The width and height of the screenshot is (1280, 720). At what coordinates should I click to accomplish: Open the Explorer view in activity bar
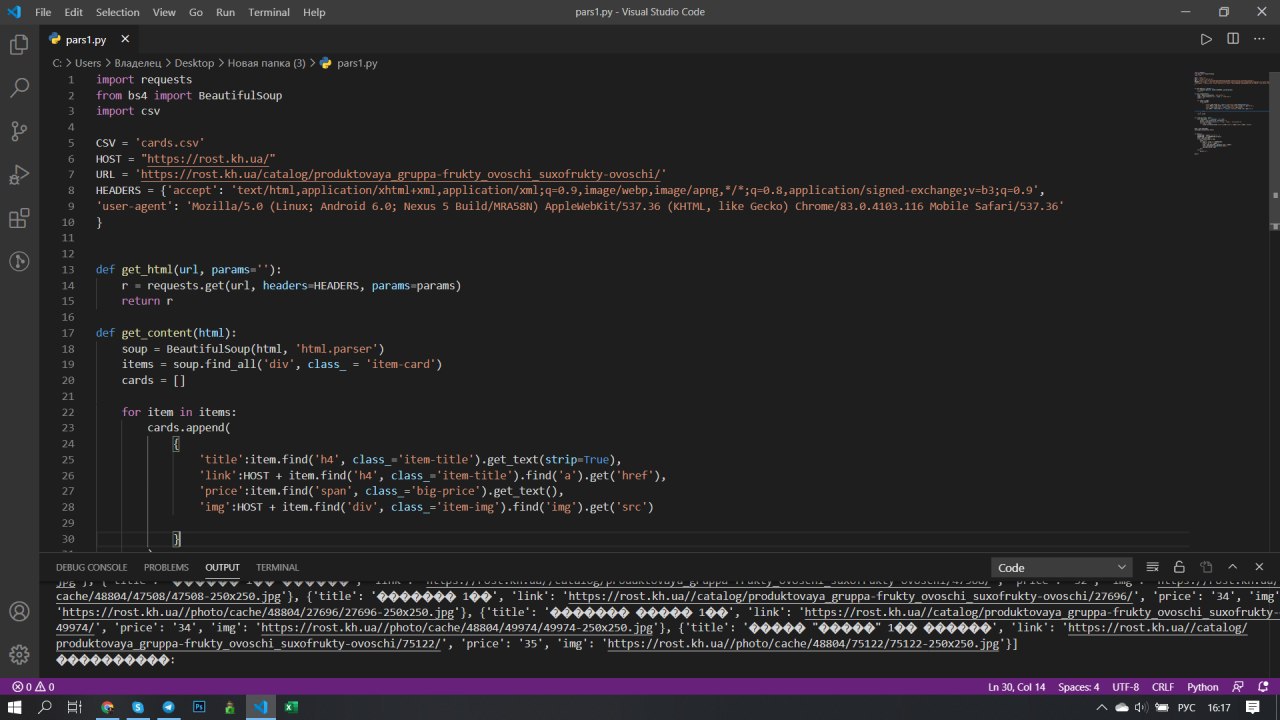19,45
